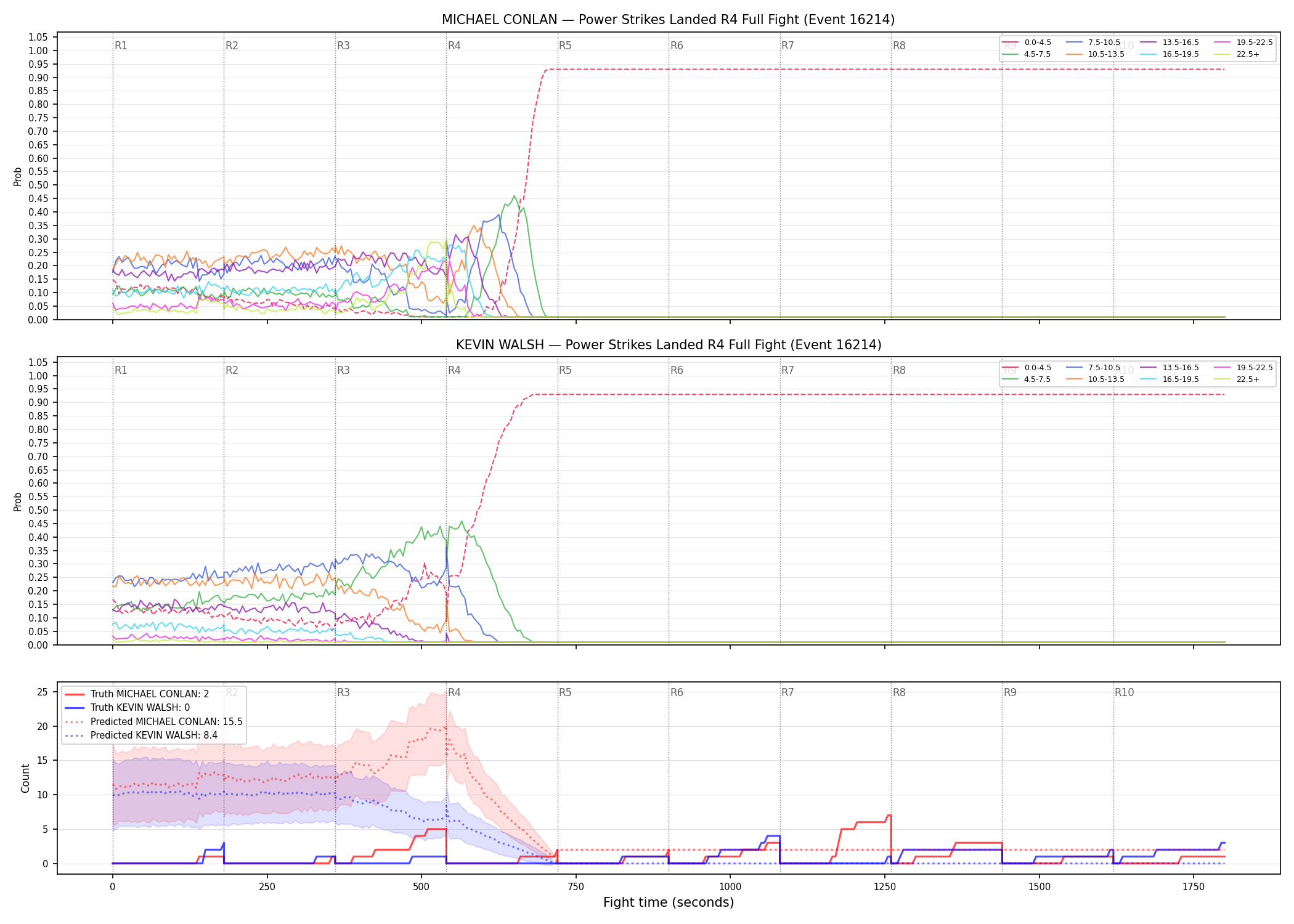Click the Count y-axis label
Viewport: 1294px width, 924px height.
coord(25,779)
